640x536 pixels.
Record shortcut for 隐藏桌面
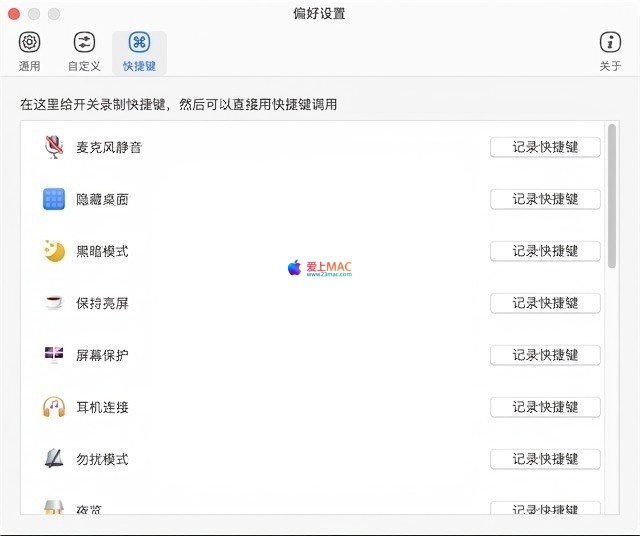pyautogui.click(x=545, y=199)
